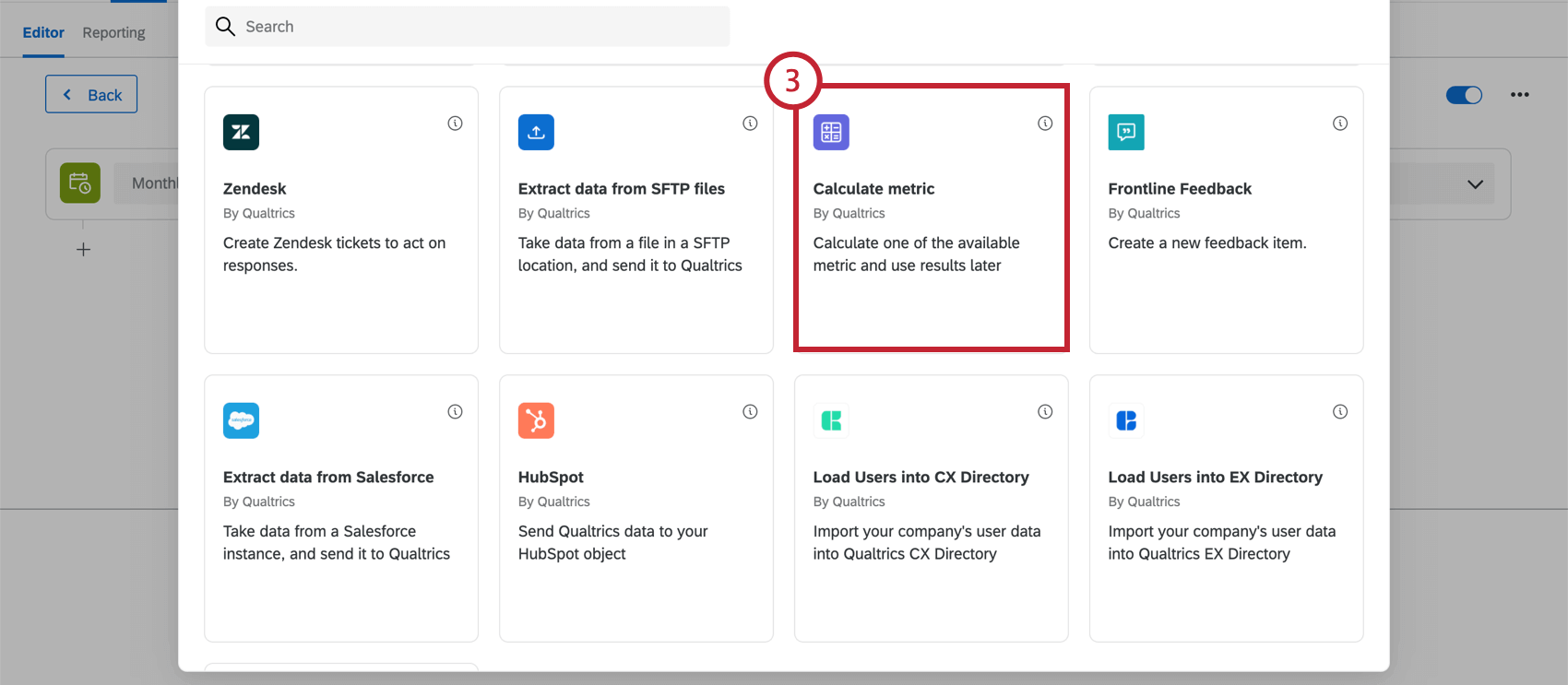Show info for Calculate metric
The image size is (1568, 685).
(1045, 124)
